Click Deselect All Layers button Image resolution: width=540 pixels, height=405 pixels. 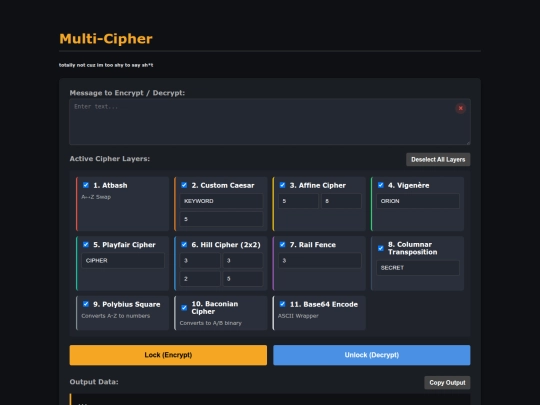438,159
